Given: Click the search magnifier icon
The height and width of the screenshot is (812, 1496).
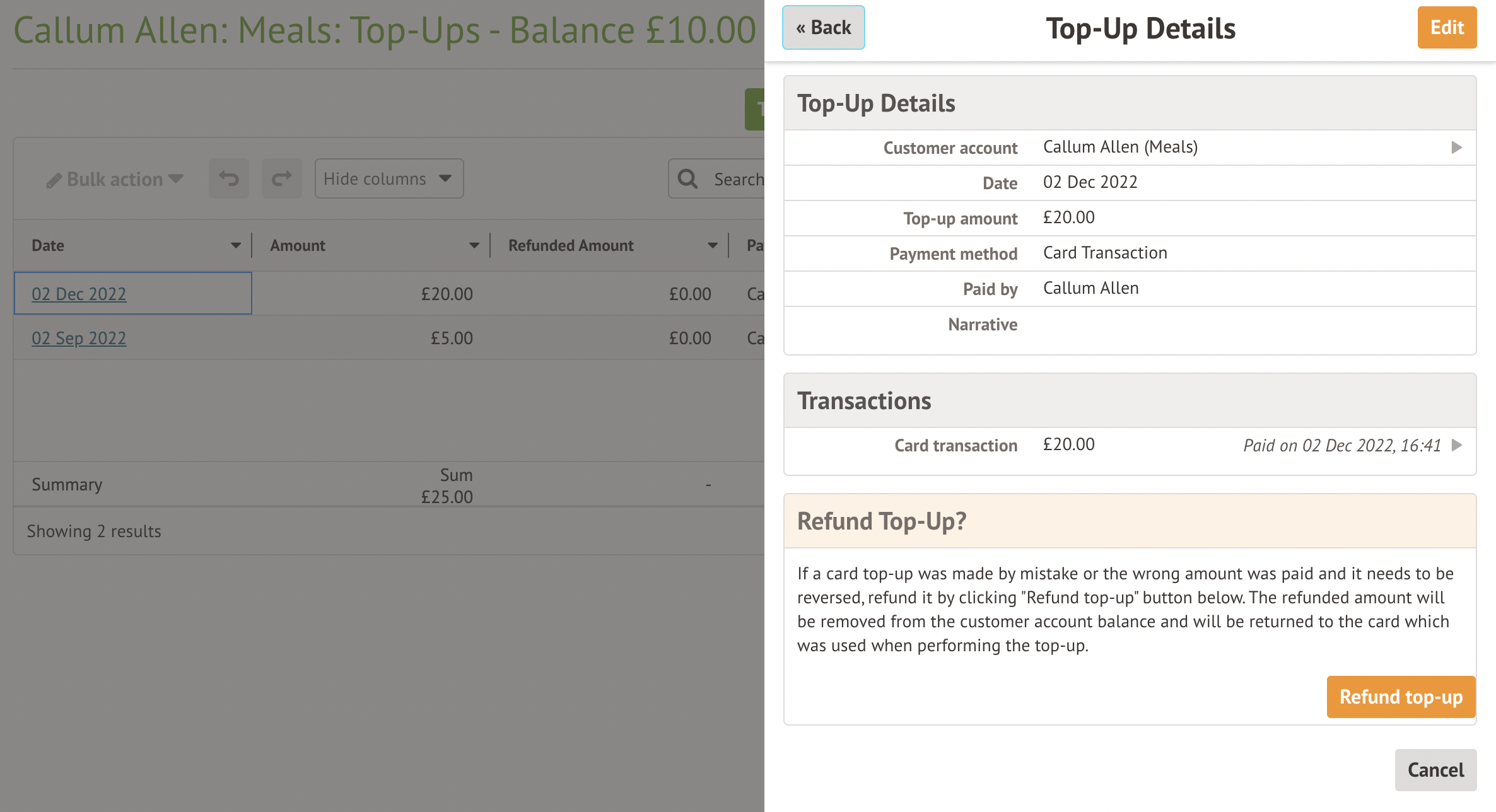Looking at the screenshot, I should pos(687,179).
